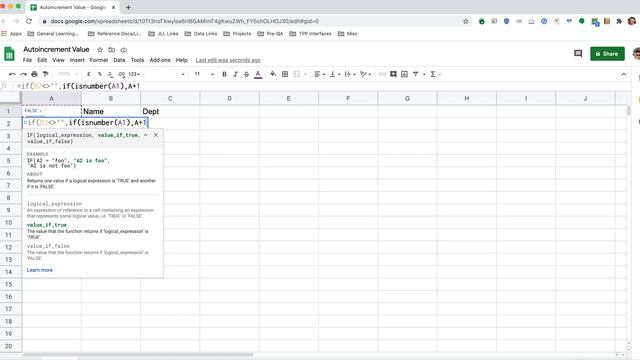
Task: Open the more number formats 123 dropdown
Action: (x=134, y=74)
